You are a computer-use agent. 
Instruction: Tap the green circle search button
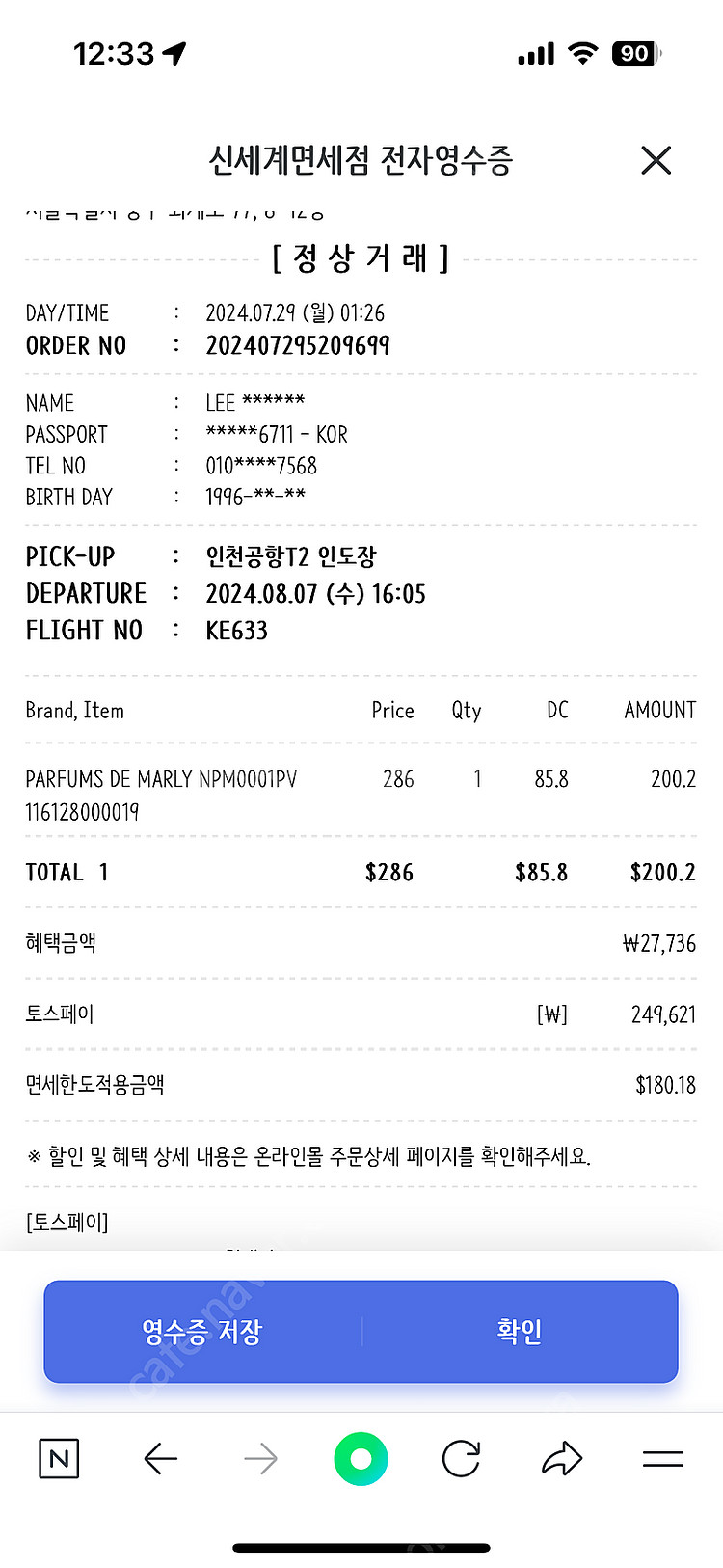[361, 1459]
